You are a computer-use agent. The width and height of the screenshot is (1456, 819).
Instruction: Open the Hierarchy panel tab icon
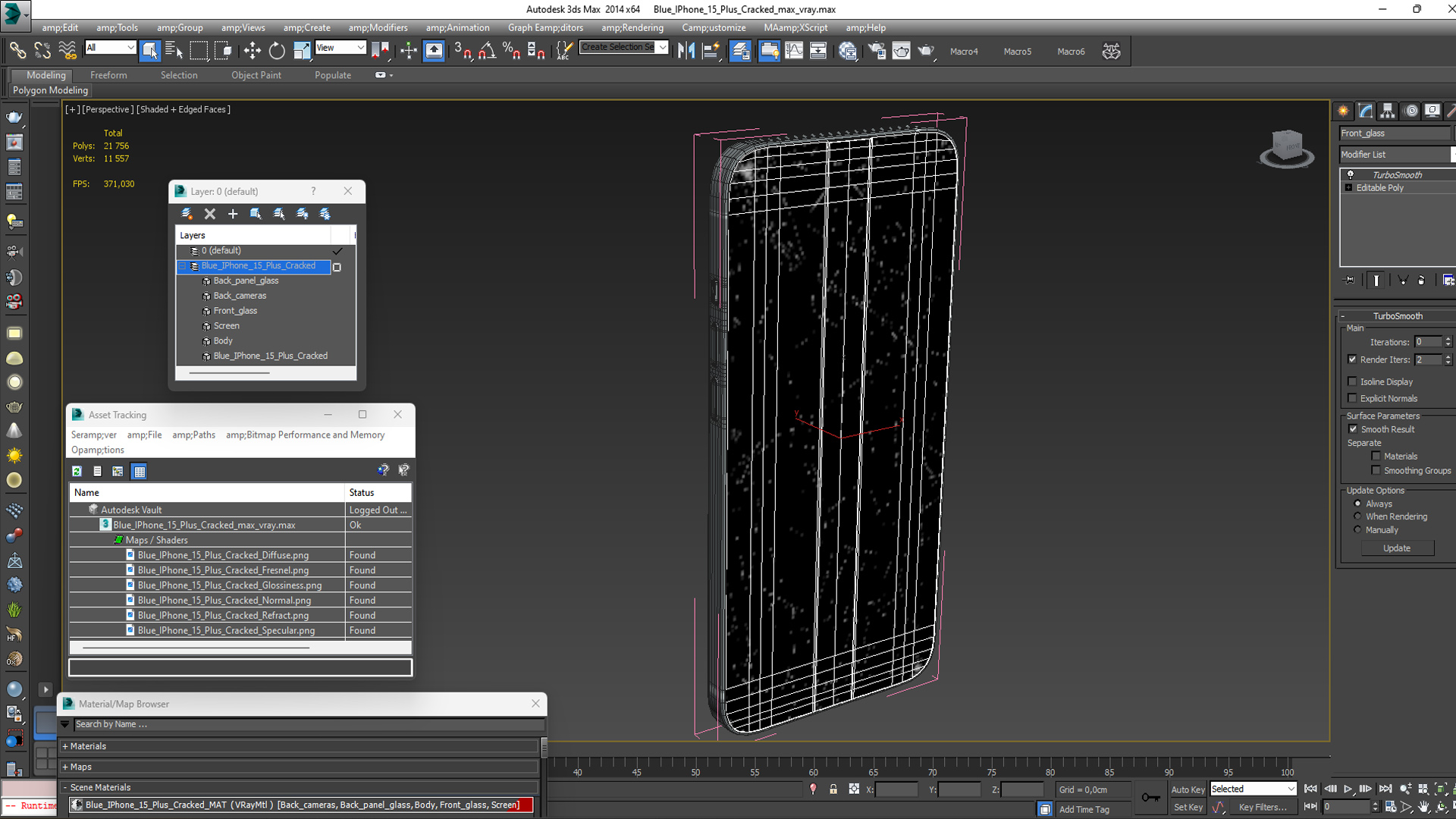[1388, 111]
